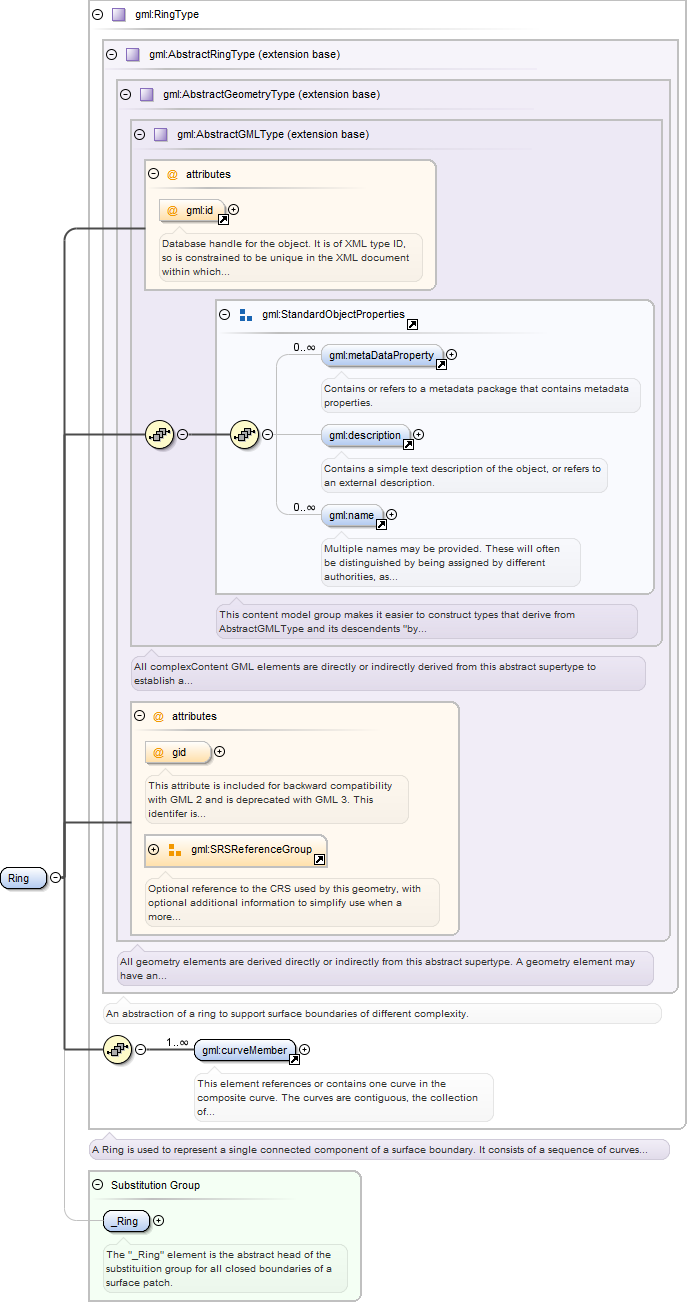The height and width of the screenshot is (1303, 688).
Task: Click gml:StandardObjectProperties group icon
Action: (x=246, y=314)
